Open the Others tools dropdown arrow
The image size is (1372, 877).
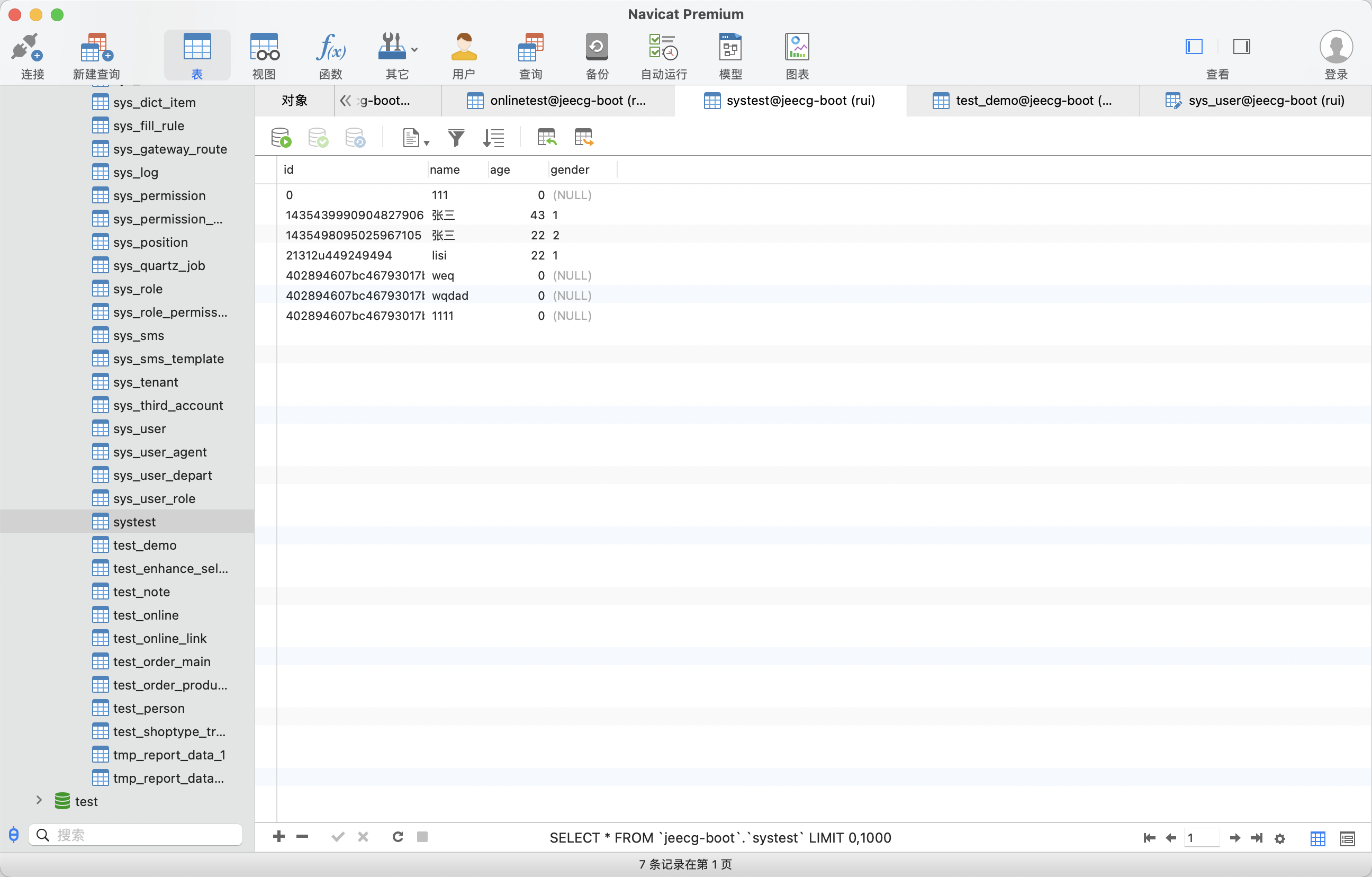pos(415,50)
